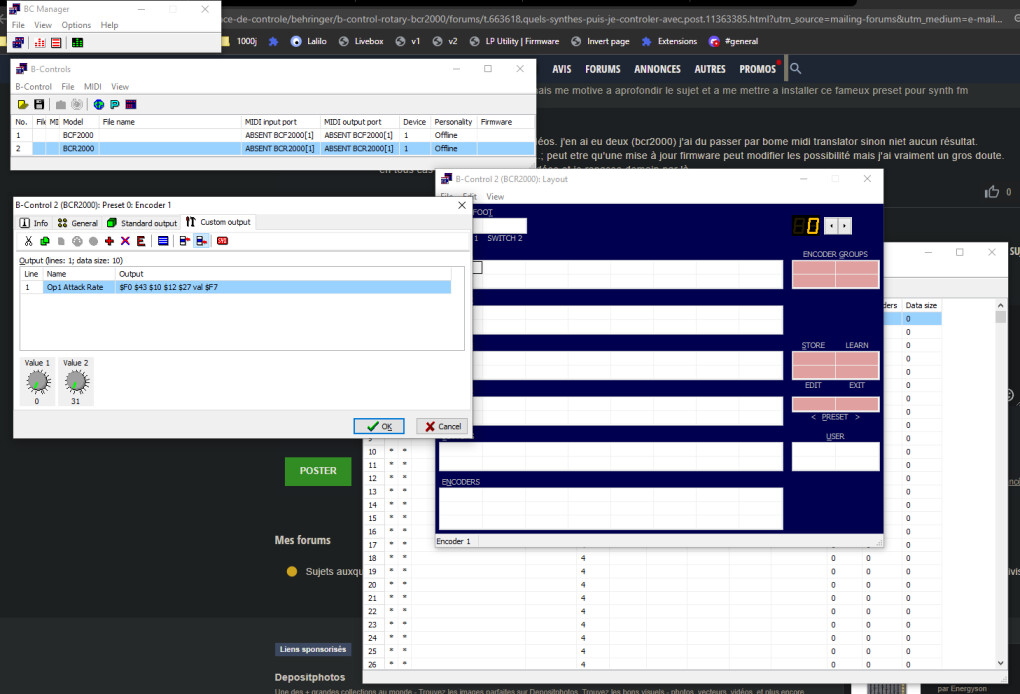The image size is (1020, 694).
Task: Click the previous preset arrow beside the digit display
Action: (831, 226)
